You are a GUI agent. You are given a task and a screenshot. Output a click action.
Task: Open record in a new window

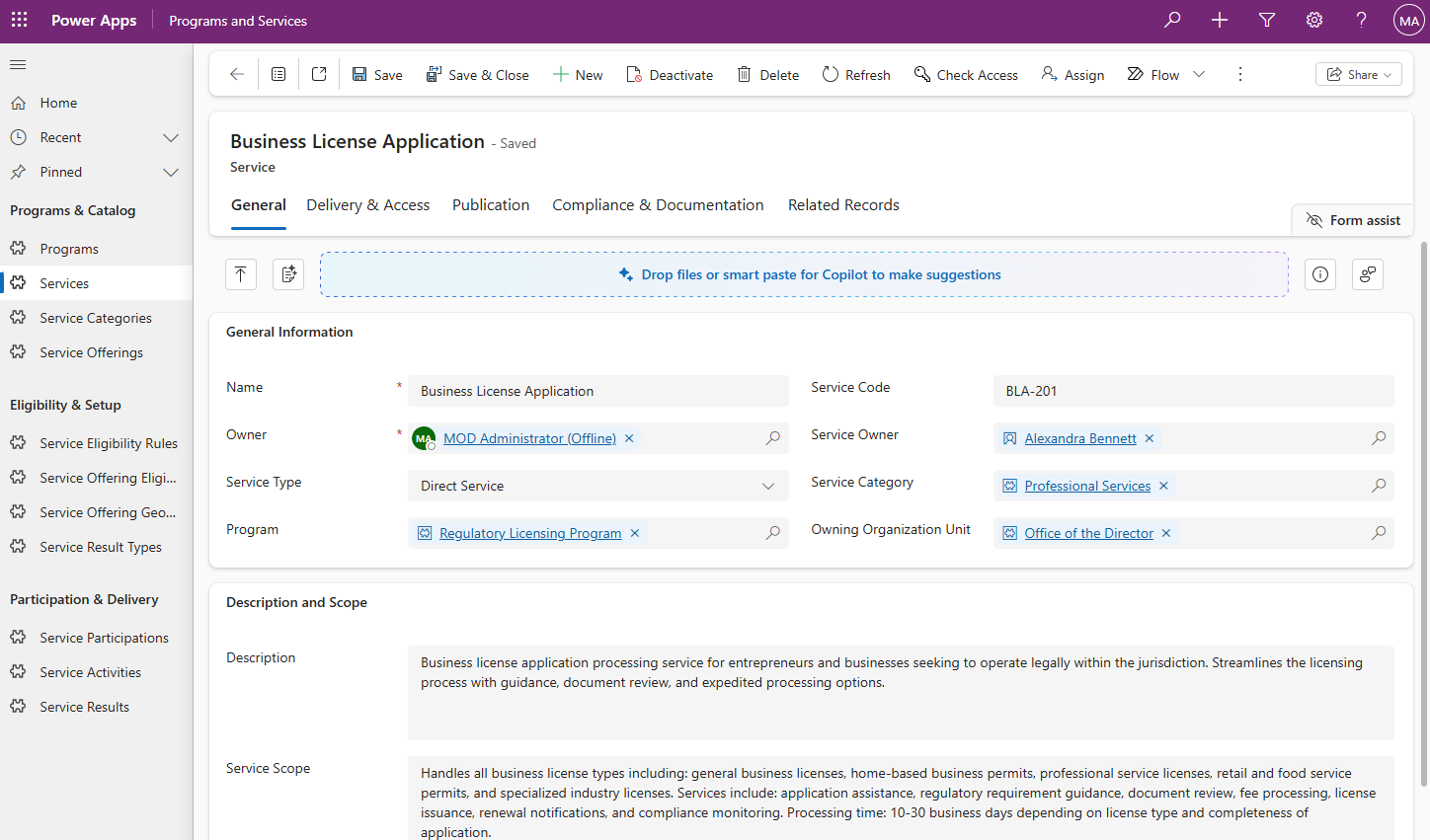coord(319,74)
